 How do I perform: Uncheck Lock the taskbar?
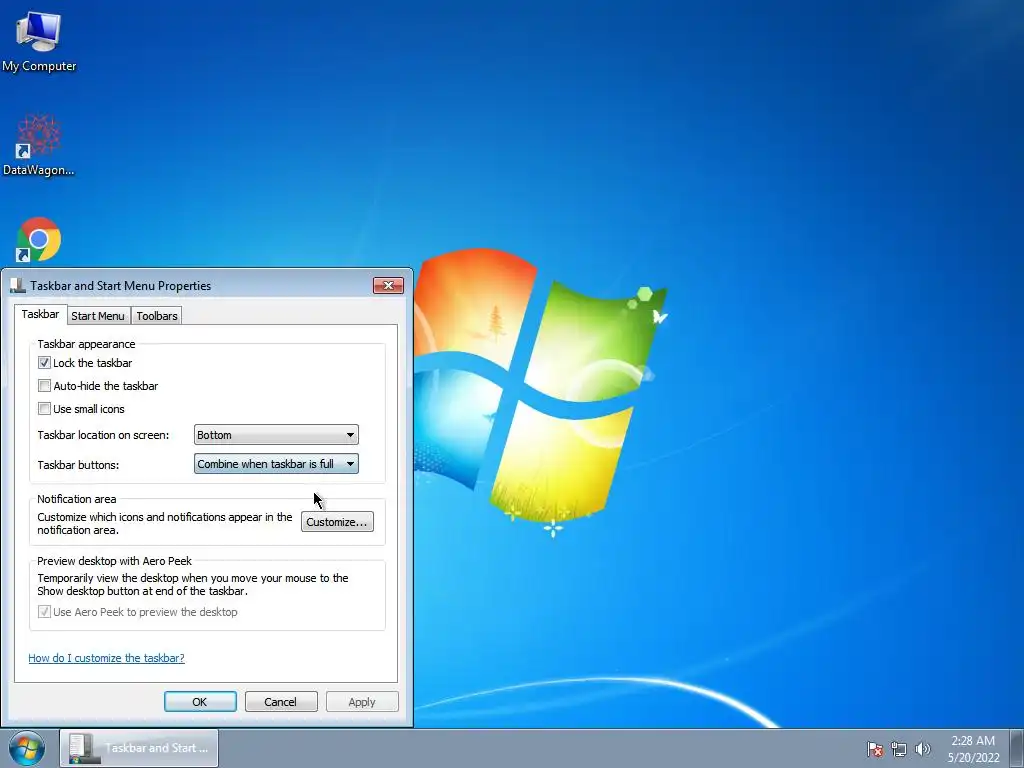pyautogui.click(x=44, y=362)
